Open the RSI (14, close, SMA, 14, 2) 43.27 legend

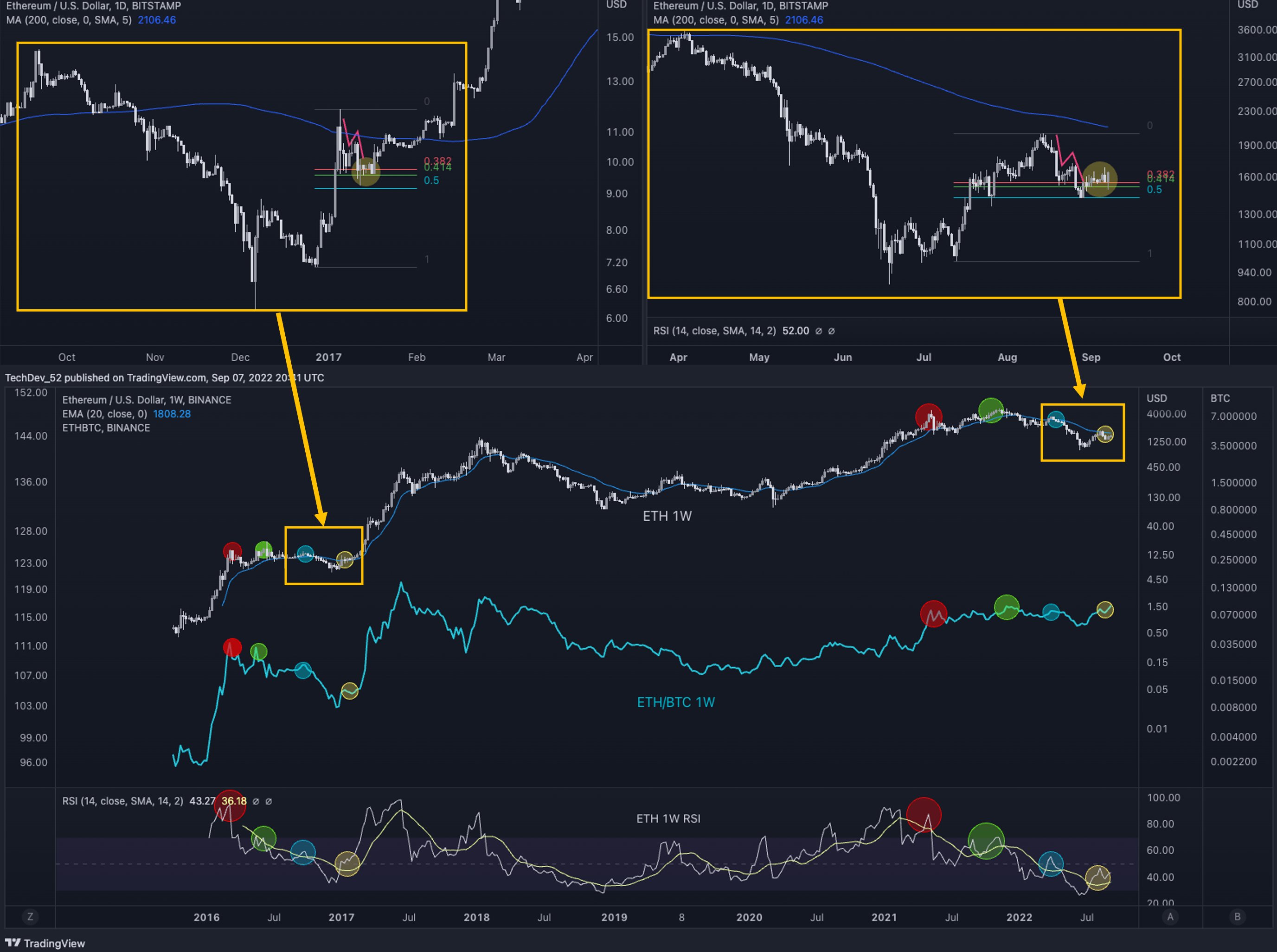tap(122, 801)
